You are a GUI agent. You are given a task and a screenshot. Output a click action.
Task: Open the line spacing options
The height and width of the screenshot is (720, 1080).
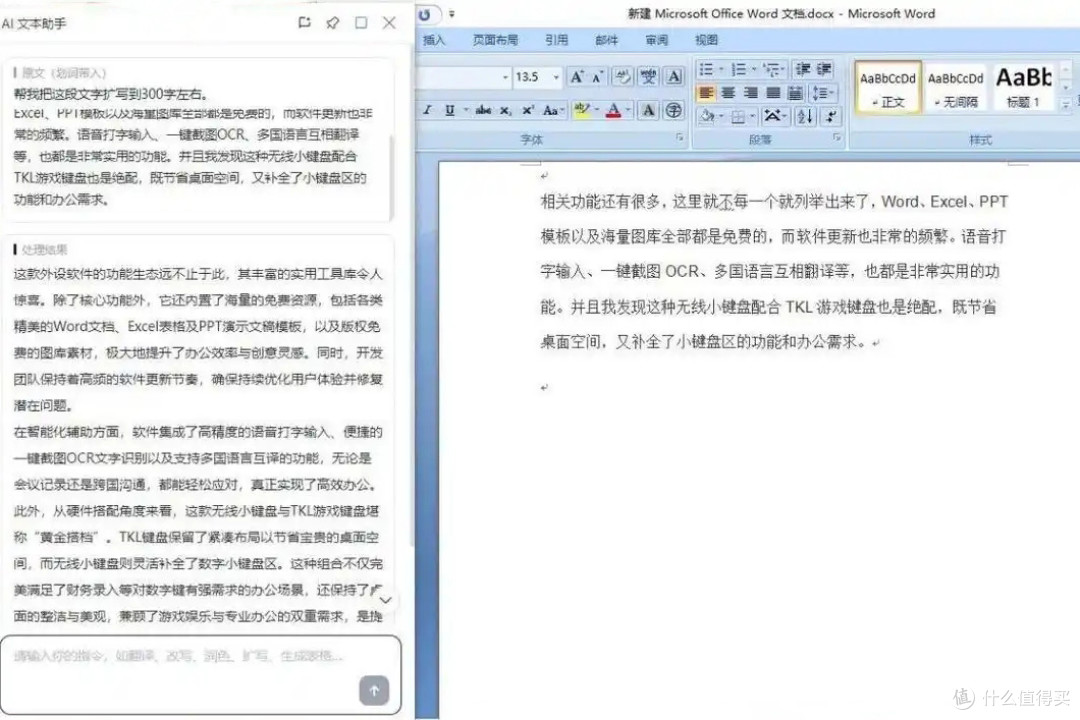822,92
